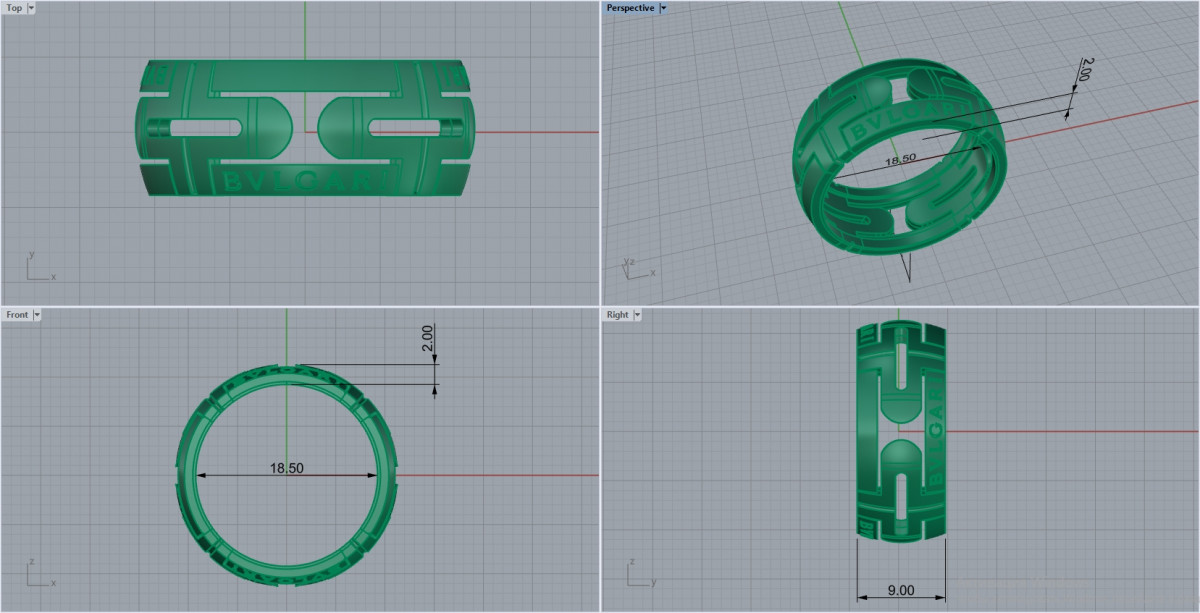Open the Top viewport dropdown arrow
Image resolution: width=1200 pixels, height=613 pixels.
tap(31, 8)
